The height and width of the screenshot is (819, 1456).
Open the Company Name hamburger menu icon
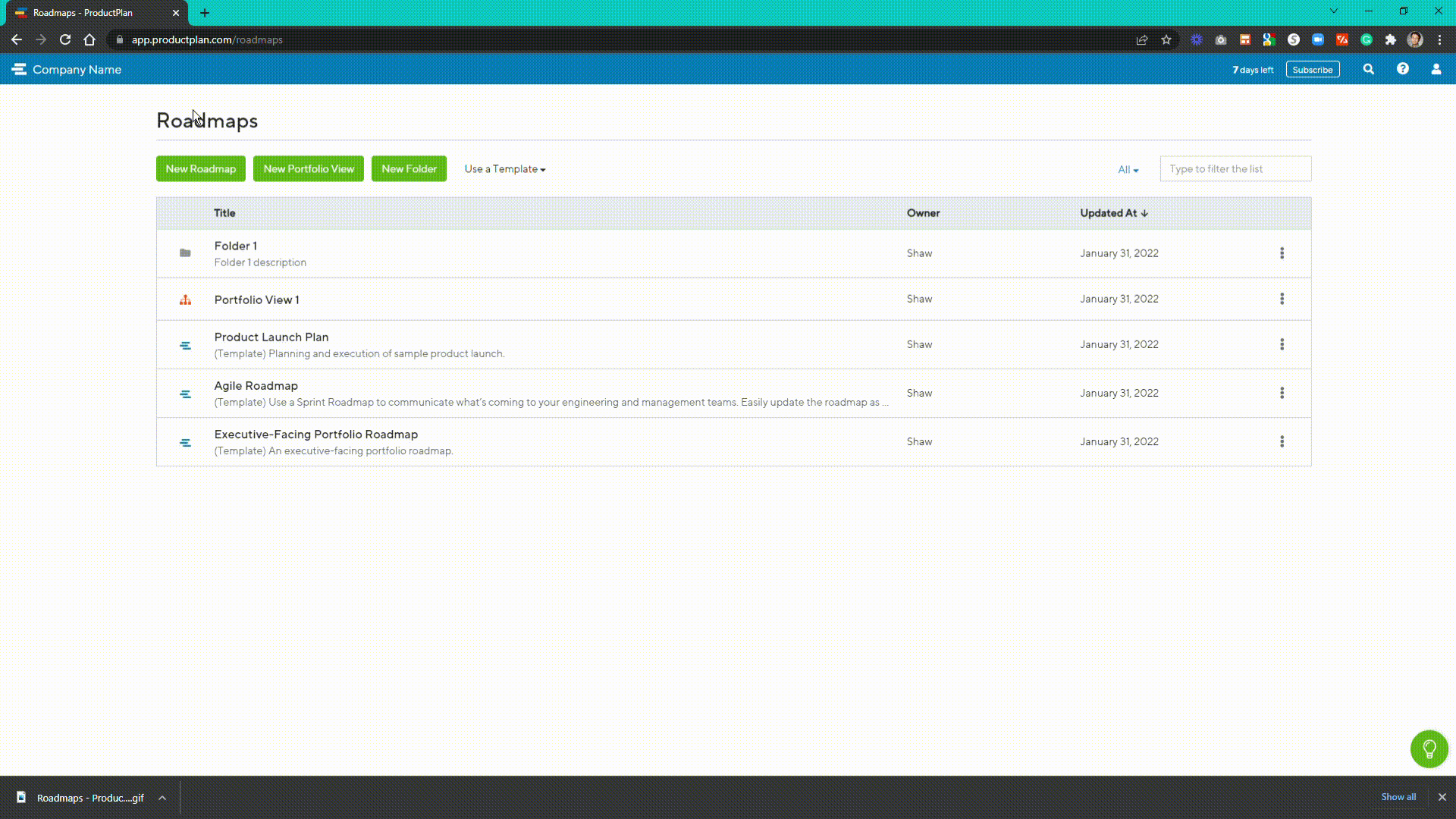coord(19,69)
